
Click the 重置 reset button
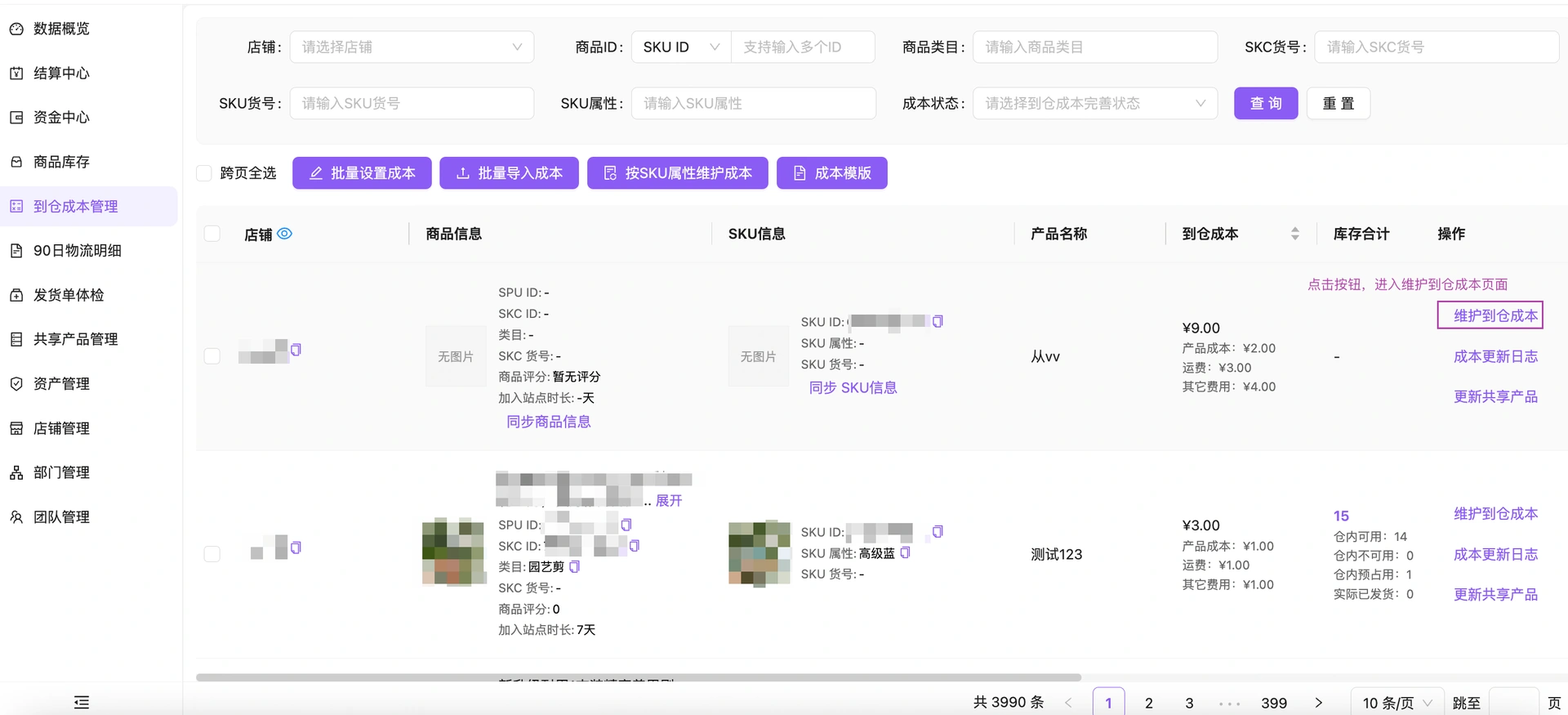point(1339,103)
